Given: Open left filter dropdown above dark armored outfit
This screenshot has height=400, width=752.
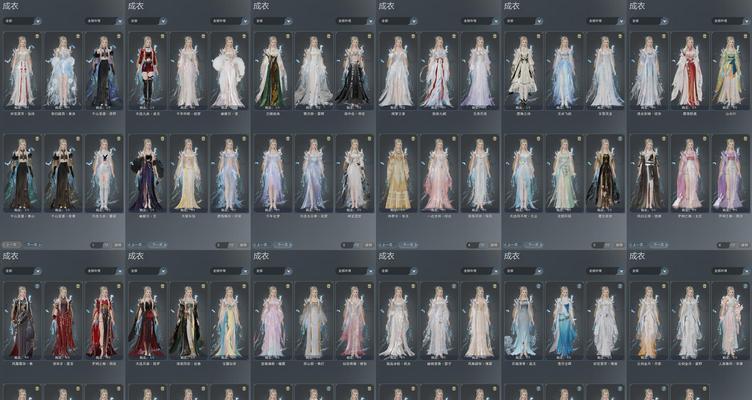Looking at the screenshot, I should coord(22,271).
